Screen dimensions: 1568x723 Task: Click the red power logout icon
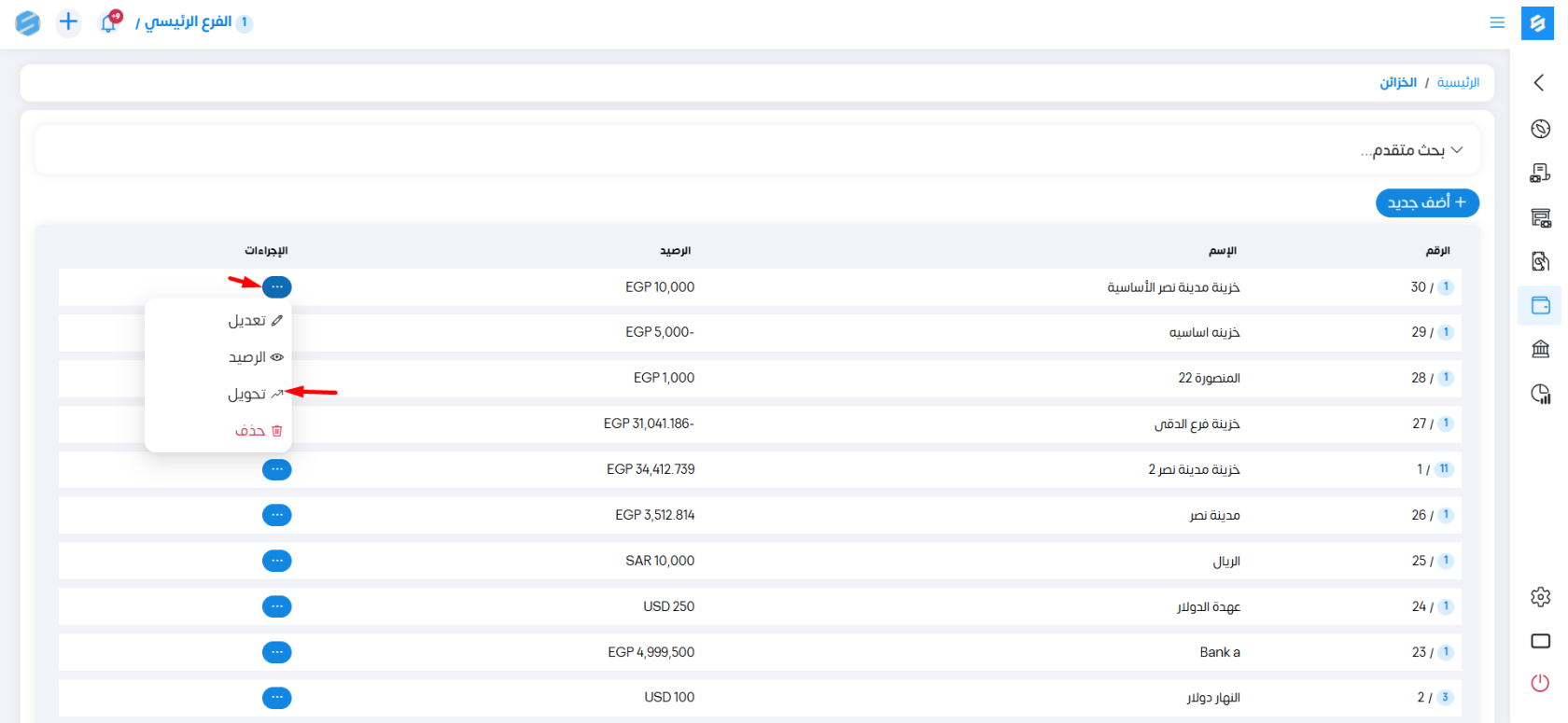point(1540,683)
